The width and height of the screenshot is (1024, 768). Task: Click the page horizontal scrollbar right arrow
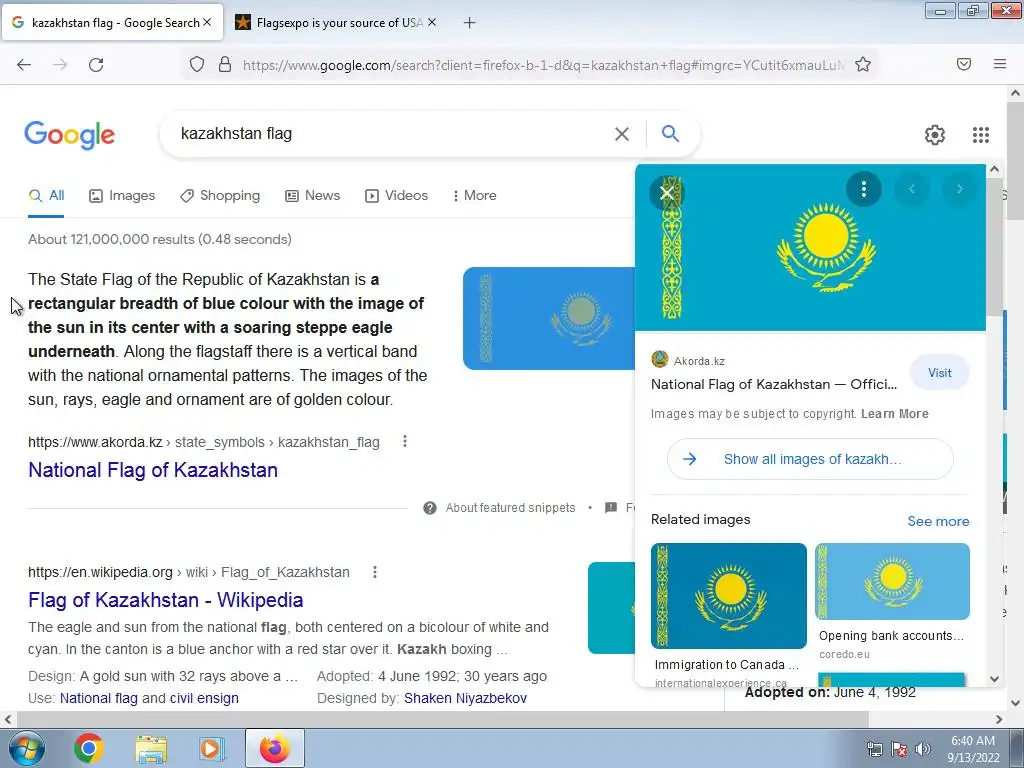999,720
